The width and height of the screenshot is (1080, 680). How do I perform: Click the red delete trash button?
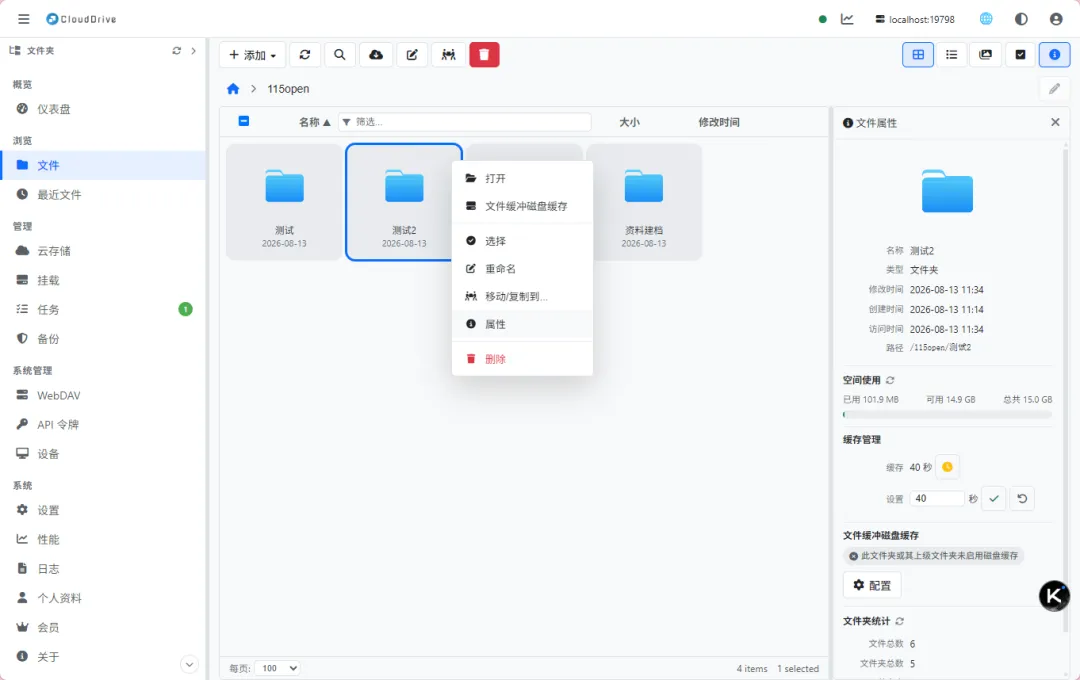(484, 54)
